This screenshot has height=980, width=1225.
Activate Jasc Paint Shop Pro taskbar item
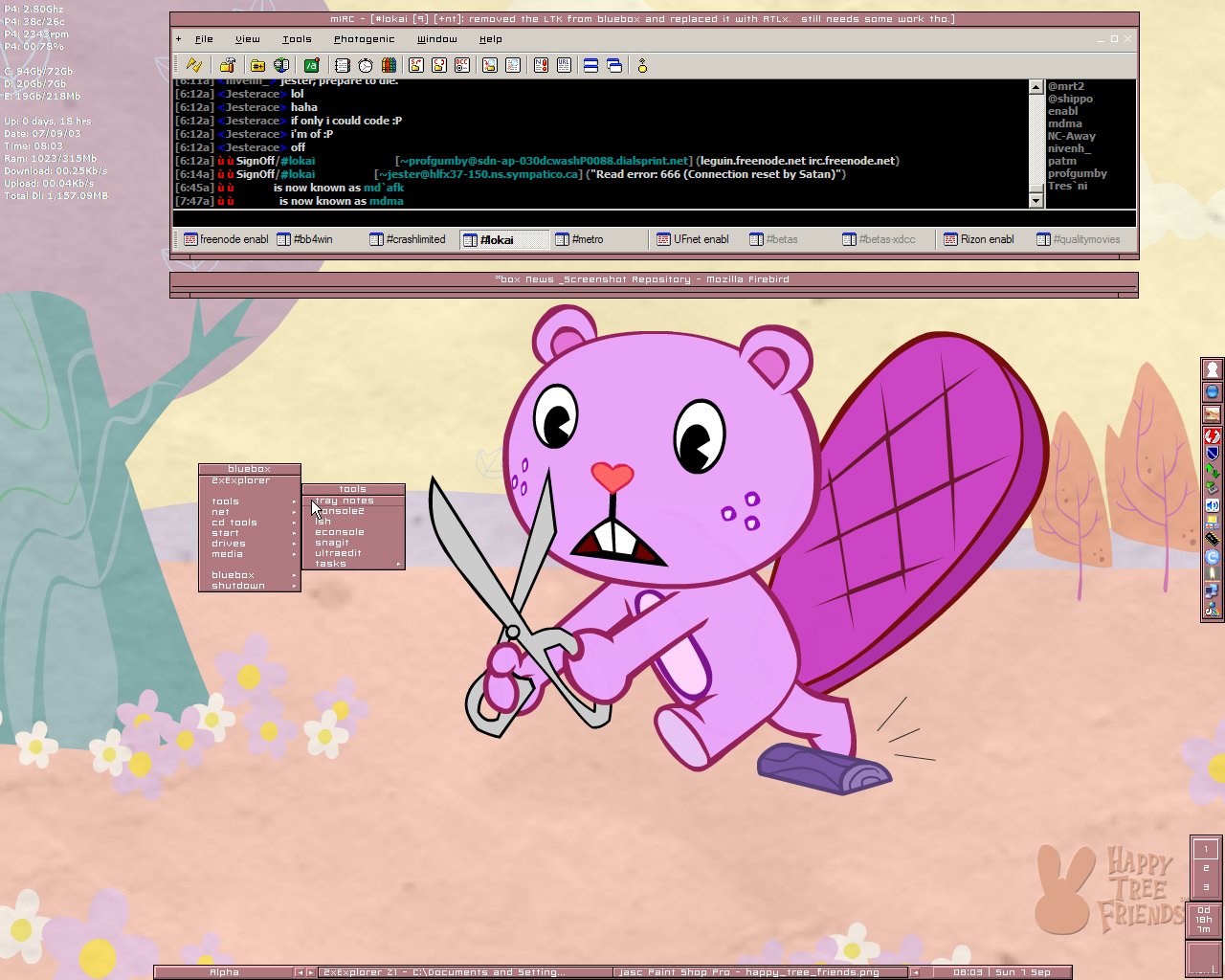760,972
